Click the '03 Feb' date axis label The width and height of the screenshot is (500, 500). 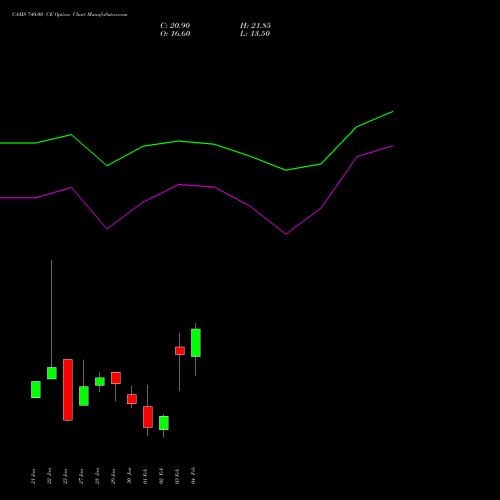[x=177, y=476]
